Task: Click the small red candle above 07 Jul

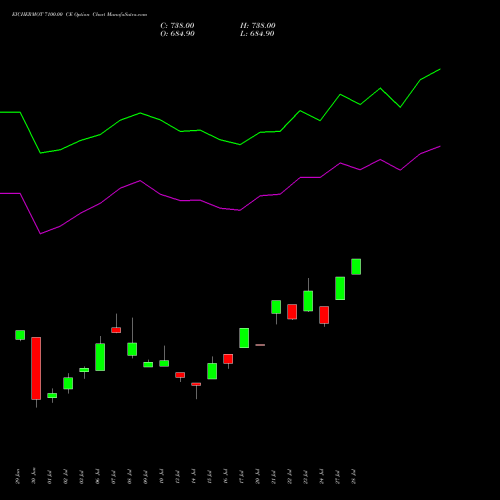Action: [116, 330]
